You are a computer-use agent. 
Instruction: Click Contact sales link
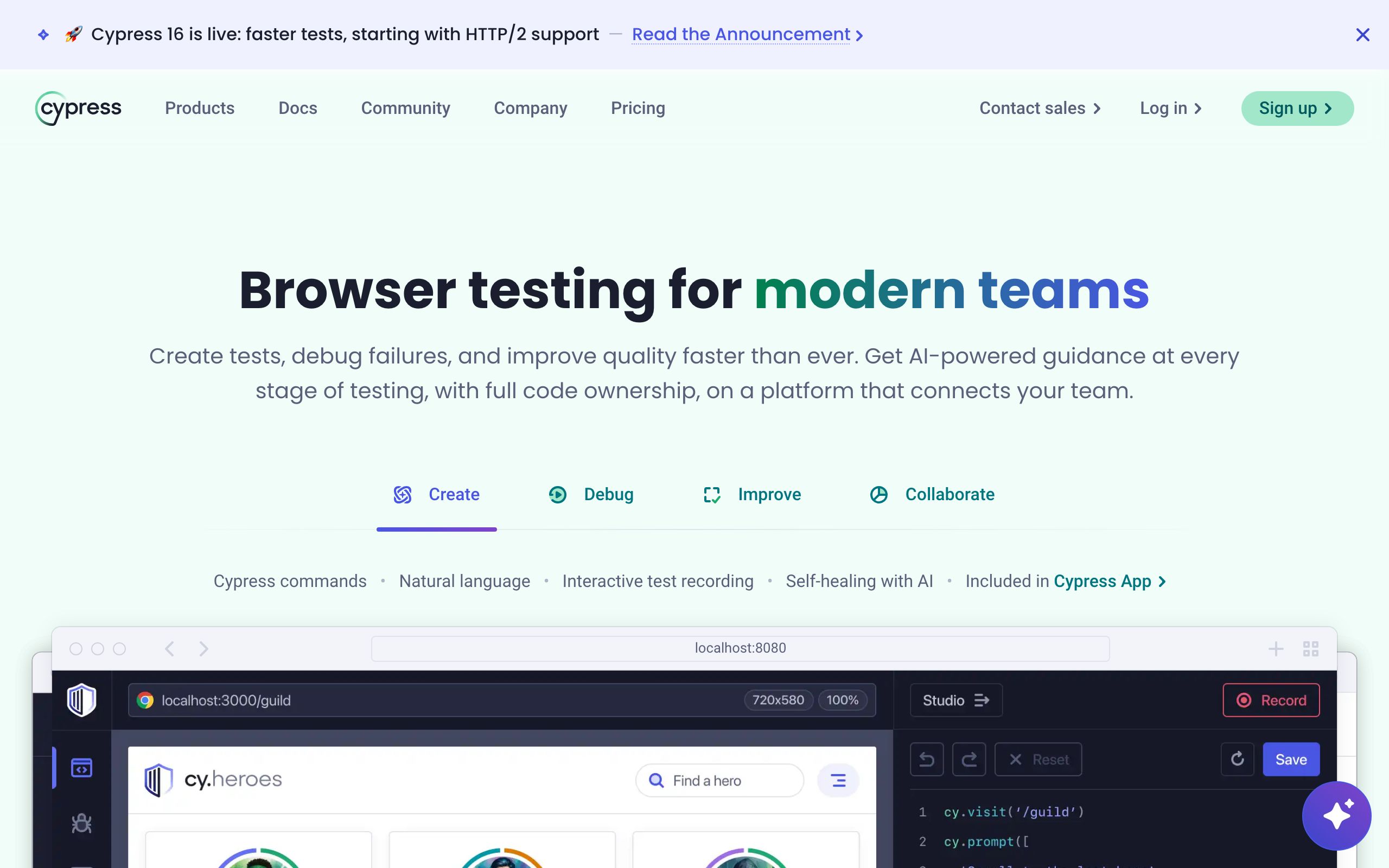click(x=1040, y=108)
